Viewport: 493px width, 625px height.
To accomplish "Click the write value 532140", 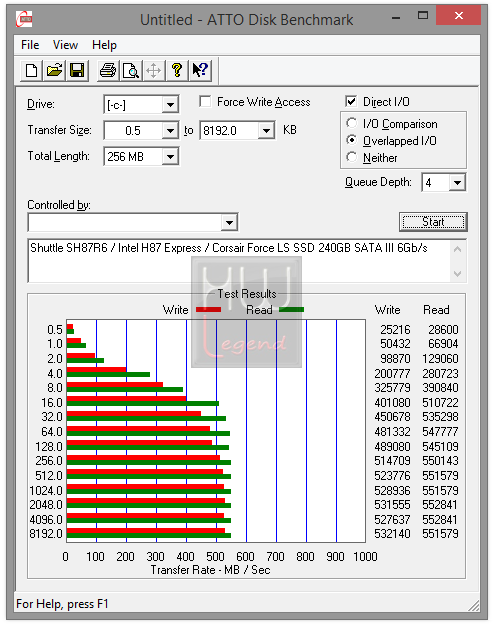I will click(392, 533).
